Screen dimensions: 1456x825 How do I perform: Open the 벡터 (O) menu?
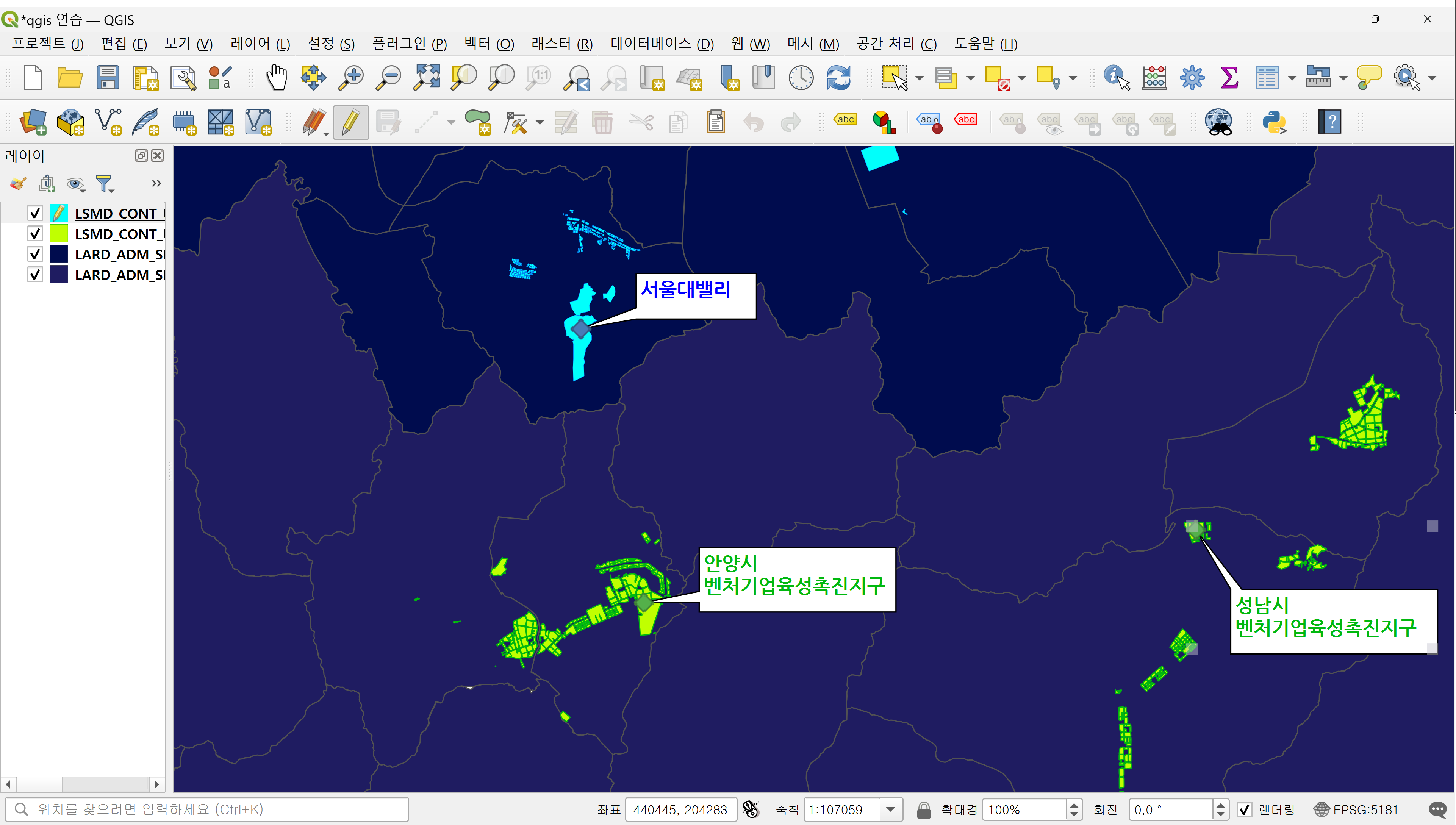488,44
